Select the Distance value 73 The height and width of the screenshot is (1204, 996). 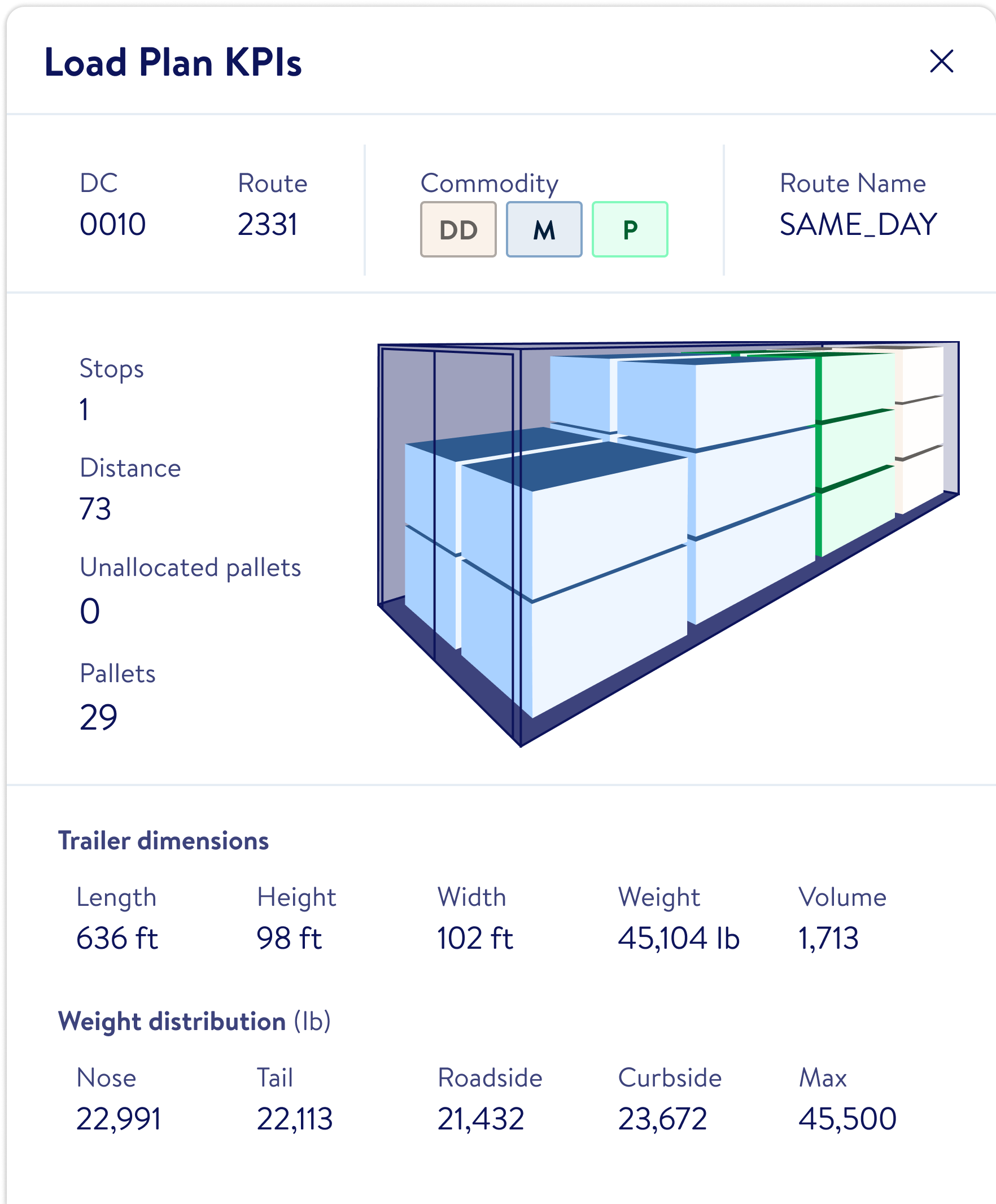point(95,509)
